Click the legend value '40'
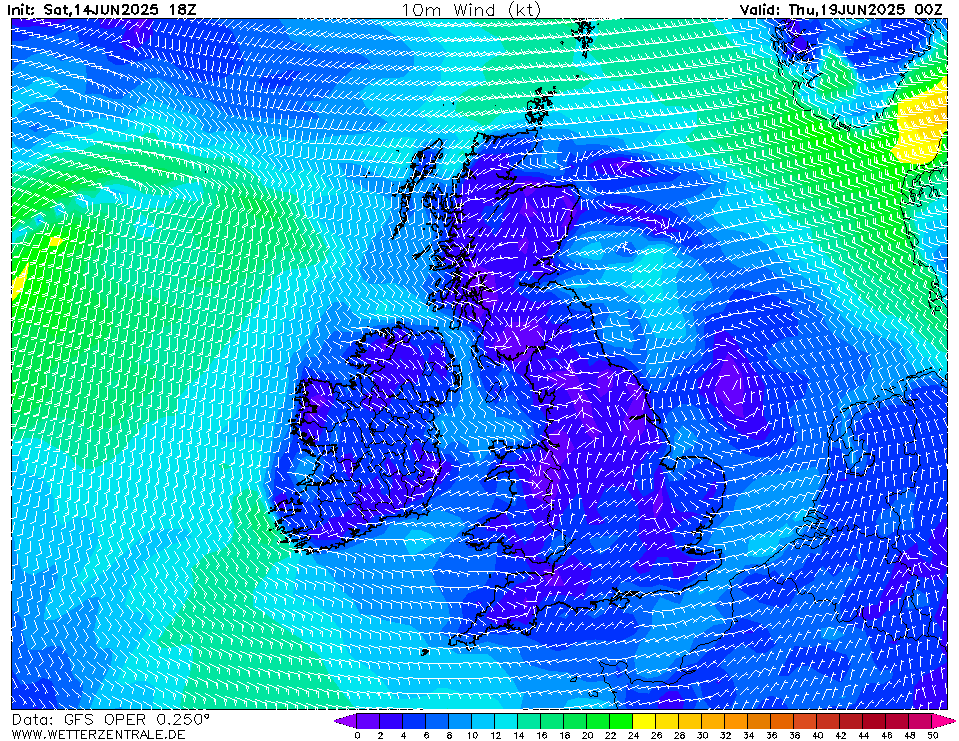Image resolution: width=959 pixels, height=741 pixels. pyautogui.click(x=818, y=735)
